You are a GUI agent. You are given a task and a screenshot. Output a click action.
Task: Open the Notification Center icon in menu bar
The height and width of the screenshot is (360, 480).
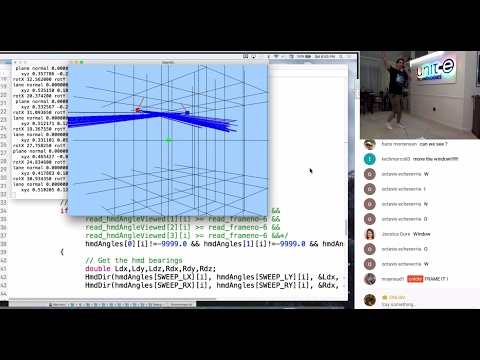(x=349, y=57)
